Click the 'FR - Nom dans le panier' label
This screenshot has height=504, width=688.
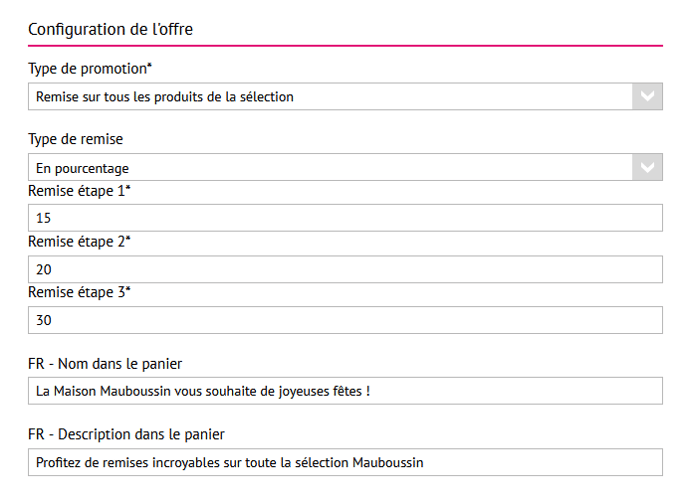point(105,363)
